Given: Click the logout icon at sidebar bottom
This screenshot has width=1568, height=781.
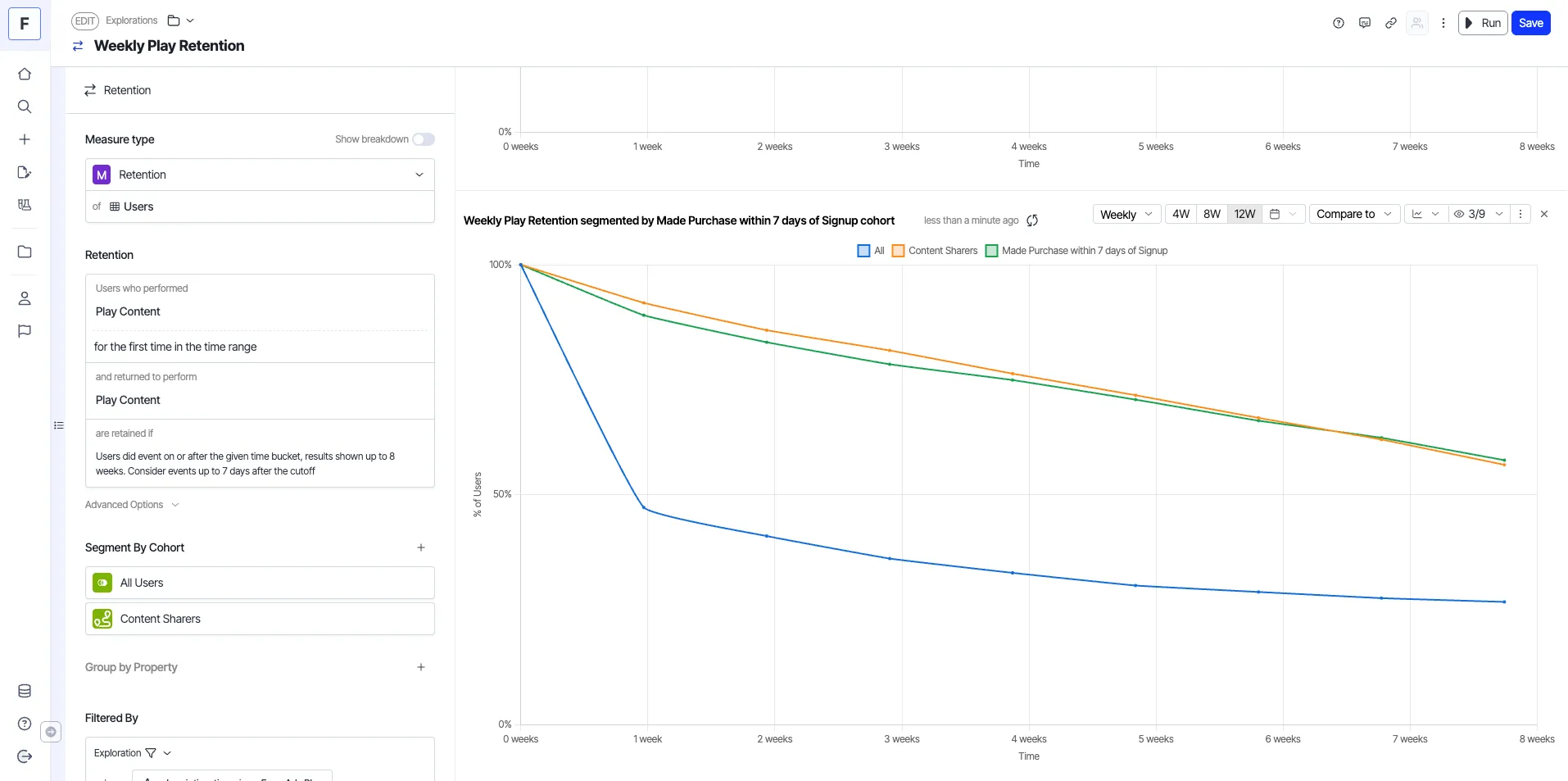Looking at the screenshot, I should (25, 756).
